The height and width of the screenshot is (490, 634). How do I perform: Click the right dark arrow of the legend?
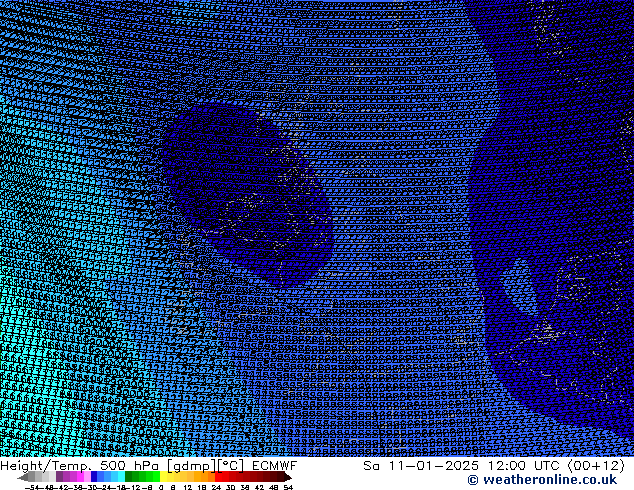[x=288, y=477]
